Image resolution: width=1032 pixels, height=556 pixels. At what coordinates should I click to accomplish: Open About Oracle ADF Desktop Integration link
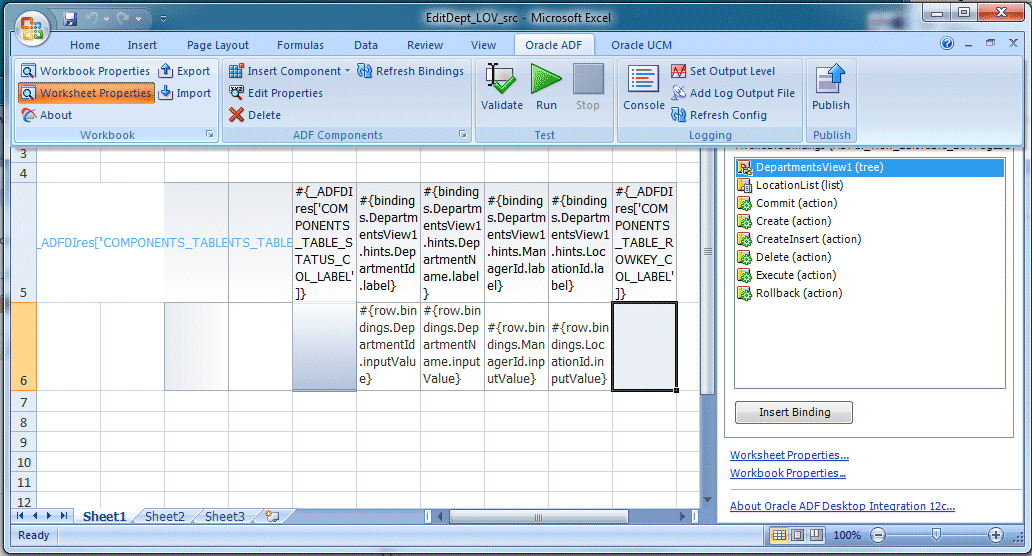842,506
